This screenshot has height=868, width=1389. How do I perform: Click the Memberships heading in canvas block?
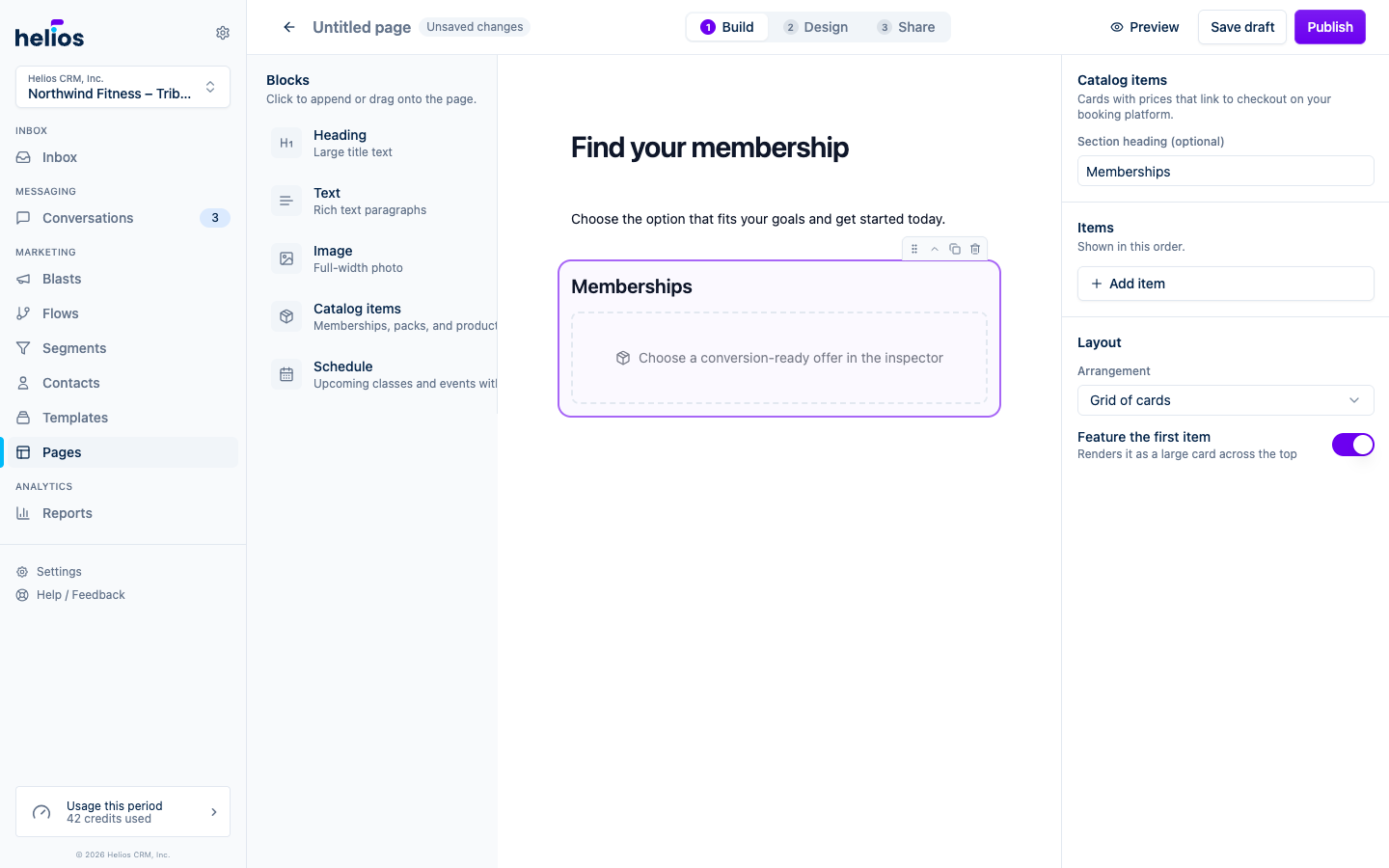tap(632, 286)
